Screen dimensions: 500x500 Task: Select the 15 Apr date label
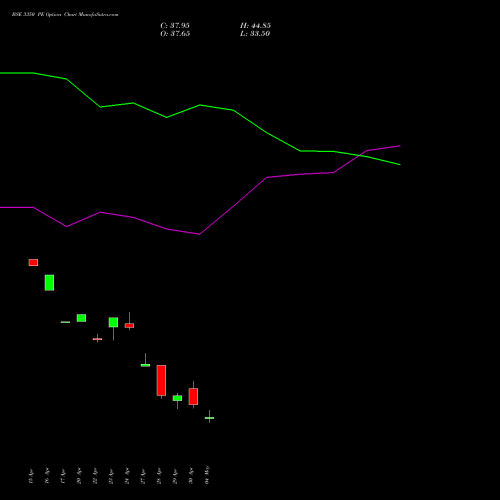(31, 476)
